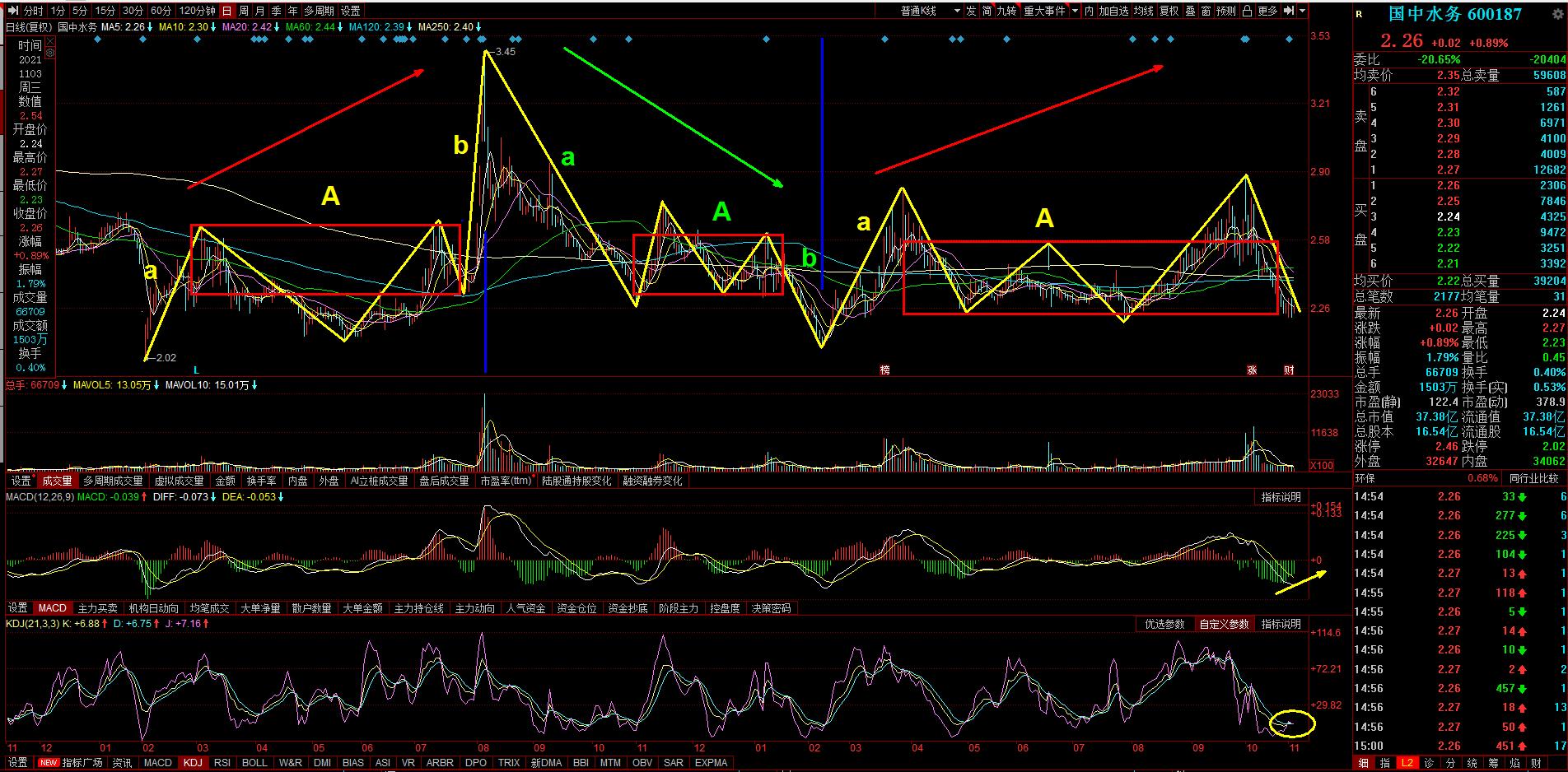
Task: Click 指标说明 in the MACD panel
Action: pyautogui.click(x=1281, y=497)
